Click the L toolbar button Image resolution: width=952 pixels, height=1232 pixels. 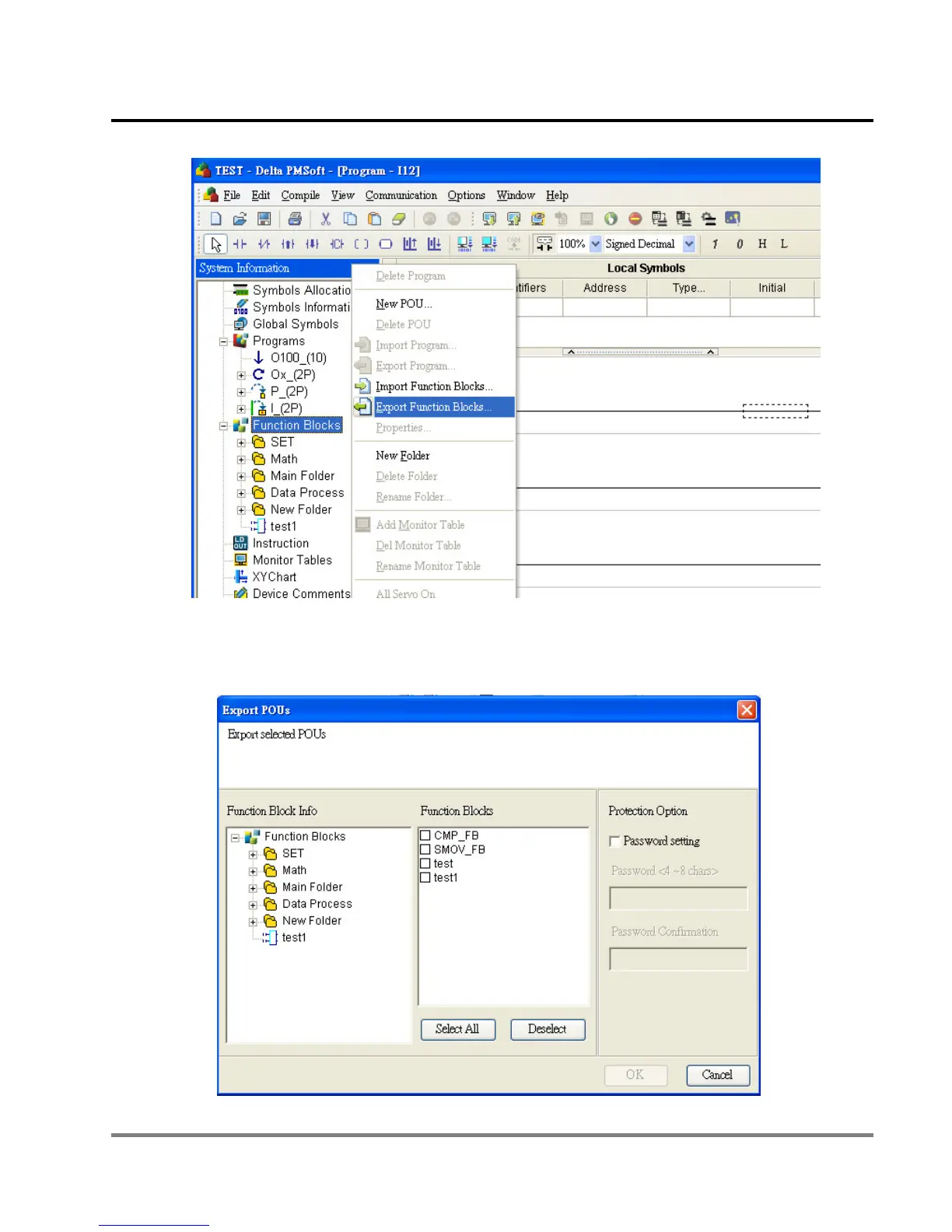click(x=784, y=244)
